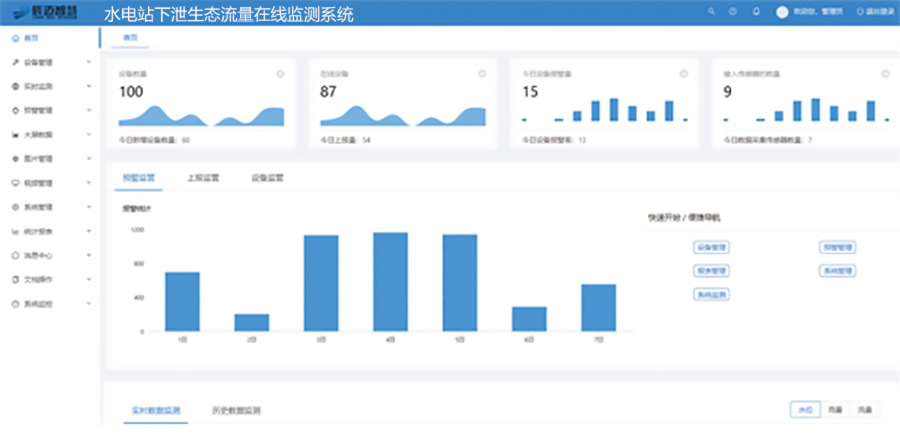Click the info icon on the 15 alarms card
Image resolution: width=900 pixels, height=446 pixels.
point(684,73)
